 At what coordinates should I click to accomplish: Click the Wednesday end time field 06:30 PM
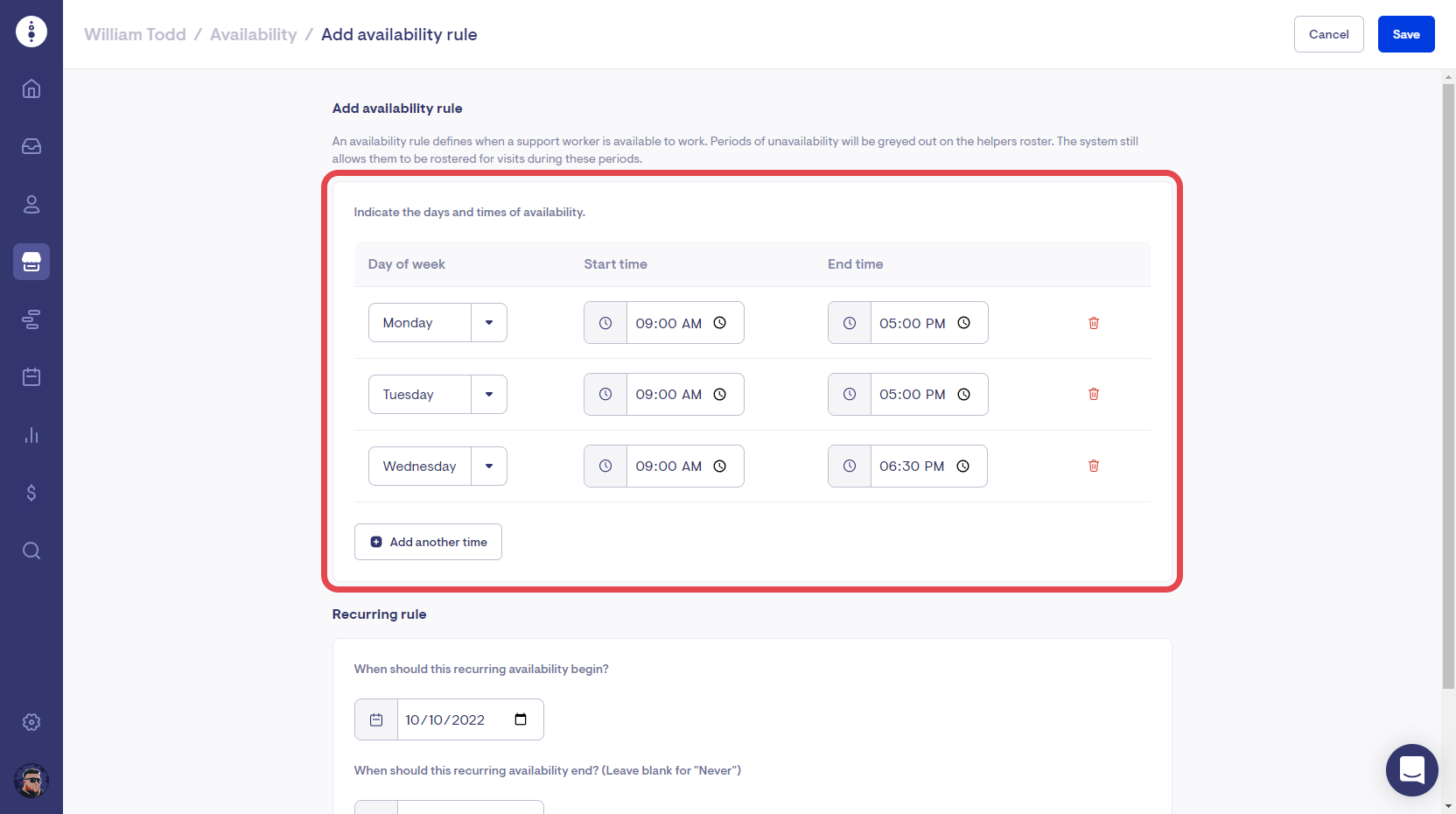pos(912,467)
